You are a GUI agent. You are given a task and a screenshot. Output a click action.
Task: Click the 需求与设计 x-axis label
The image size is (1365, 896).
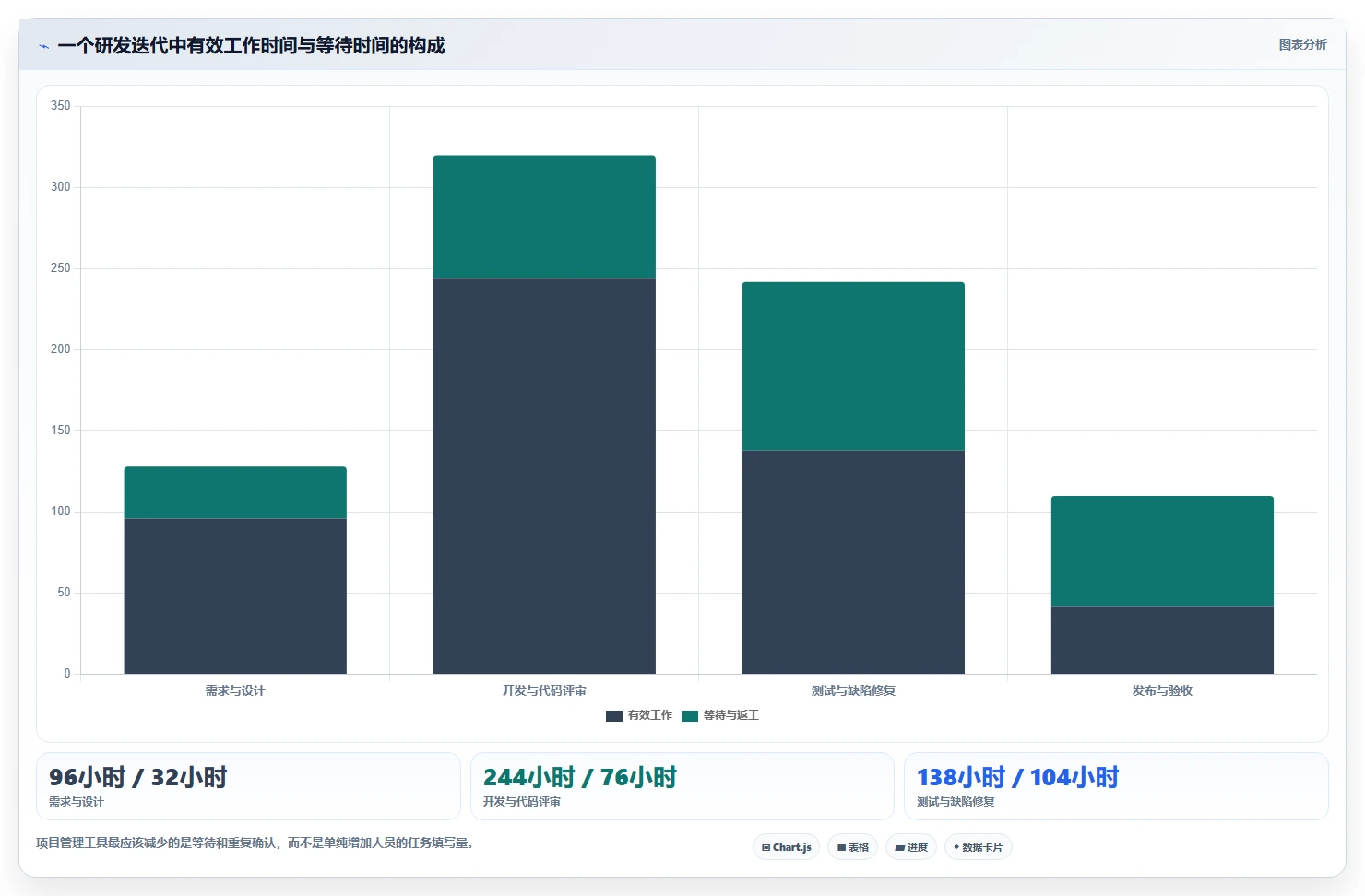(235, 690)
